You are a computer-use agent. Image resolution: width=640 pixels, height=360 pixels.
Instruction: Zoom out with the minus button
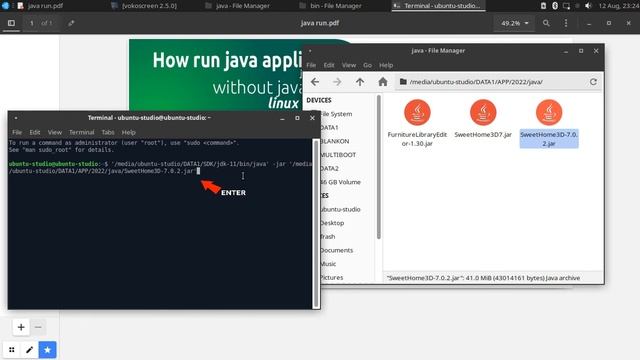pyautogui.click(x=38, y=327)
